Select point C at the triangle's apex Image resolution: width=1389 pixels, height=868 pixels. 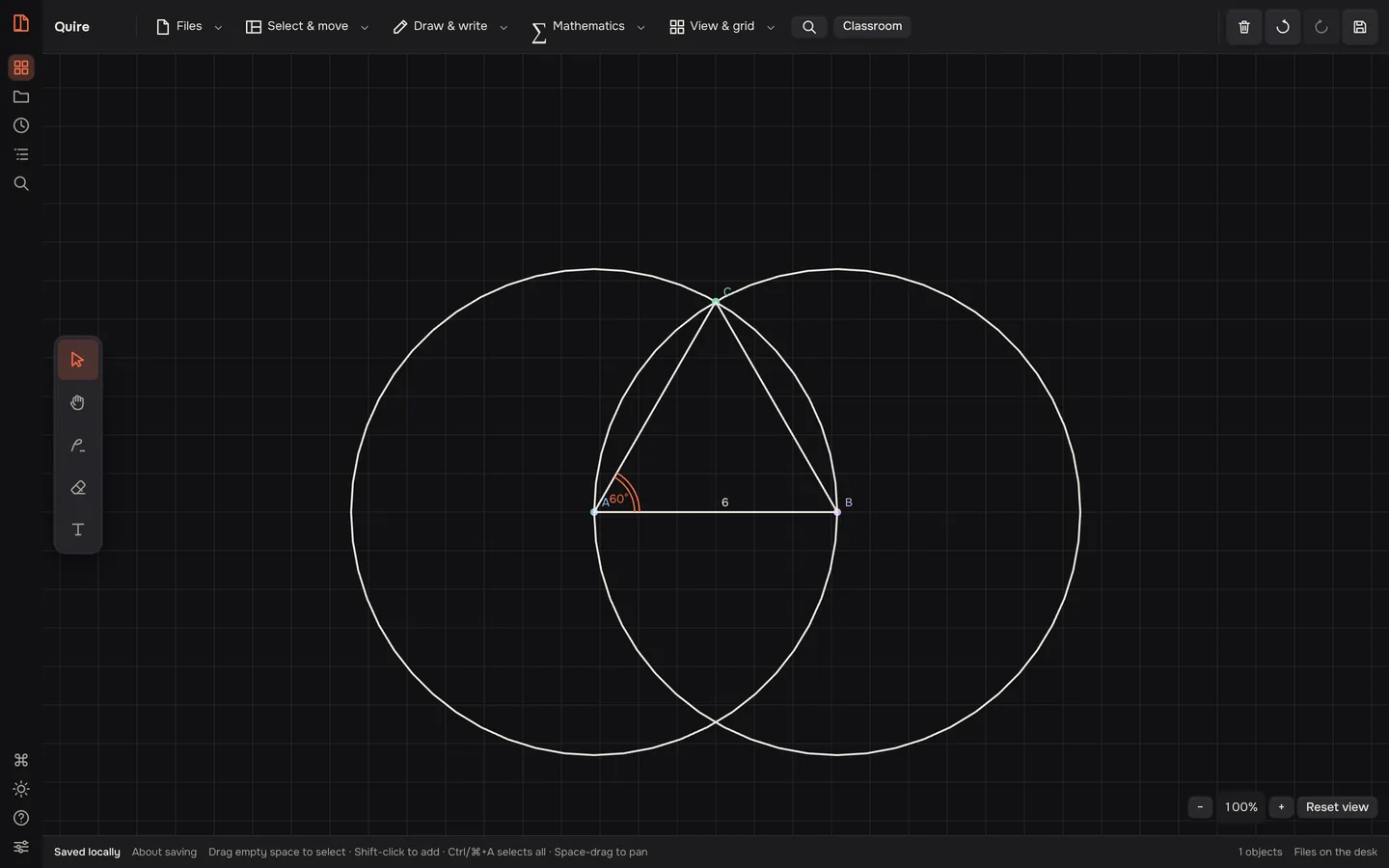pos(716,302)
